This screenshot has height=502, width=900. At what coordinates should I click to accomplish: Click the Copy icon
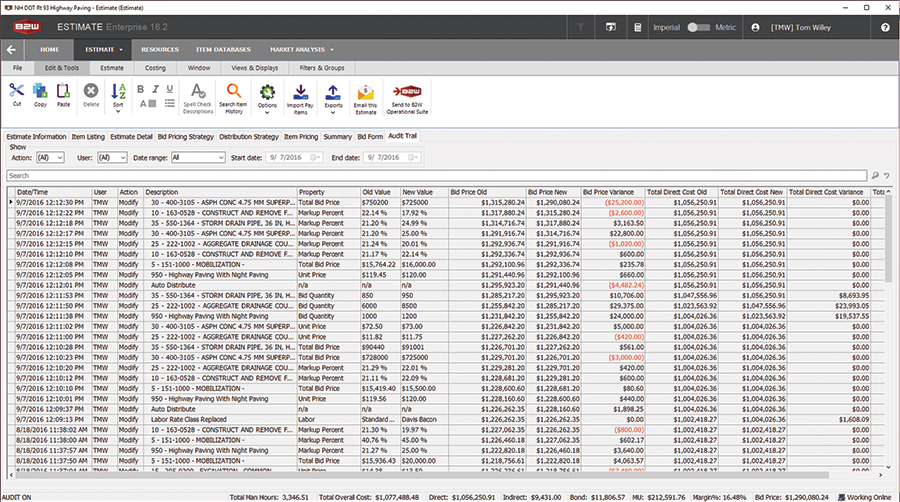[x=40, y=91]
